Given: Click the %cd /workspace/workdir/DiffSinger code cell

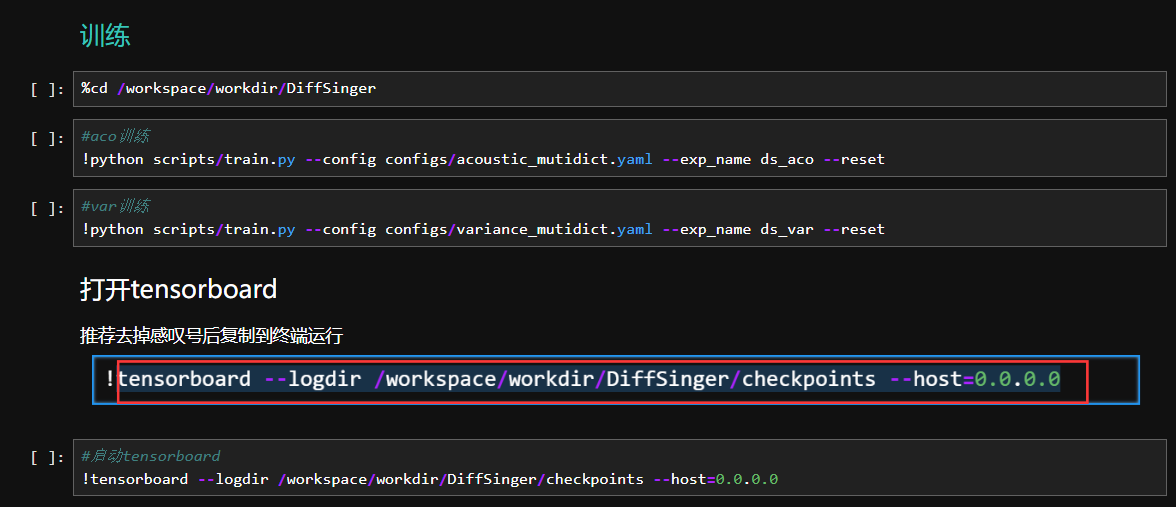Looking at the screenshot, I should click(620, 88).
